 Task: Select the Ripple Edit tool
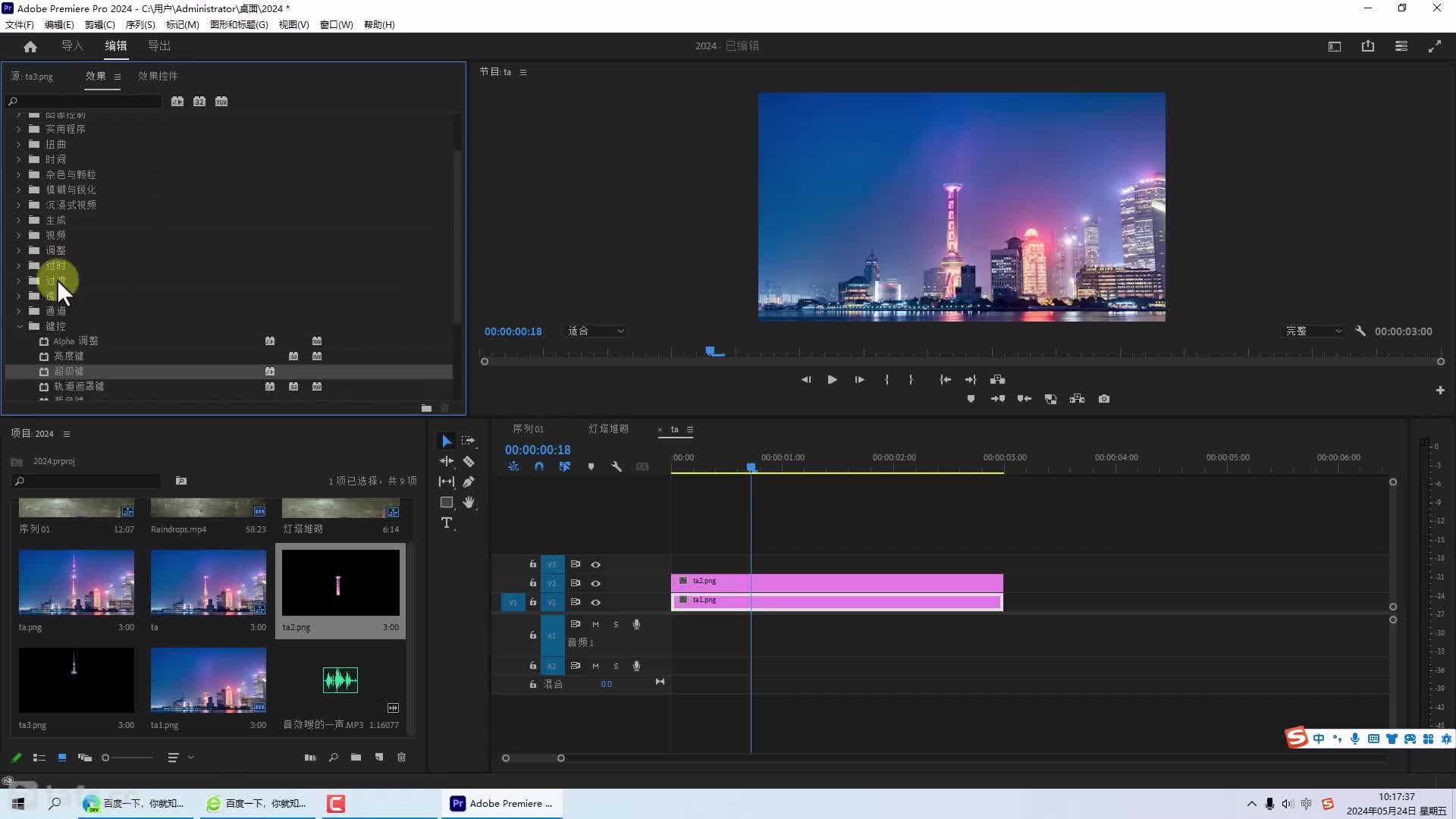click(x=447, y=461)
